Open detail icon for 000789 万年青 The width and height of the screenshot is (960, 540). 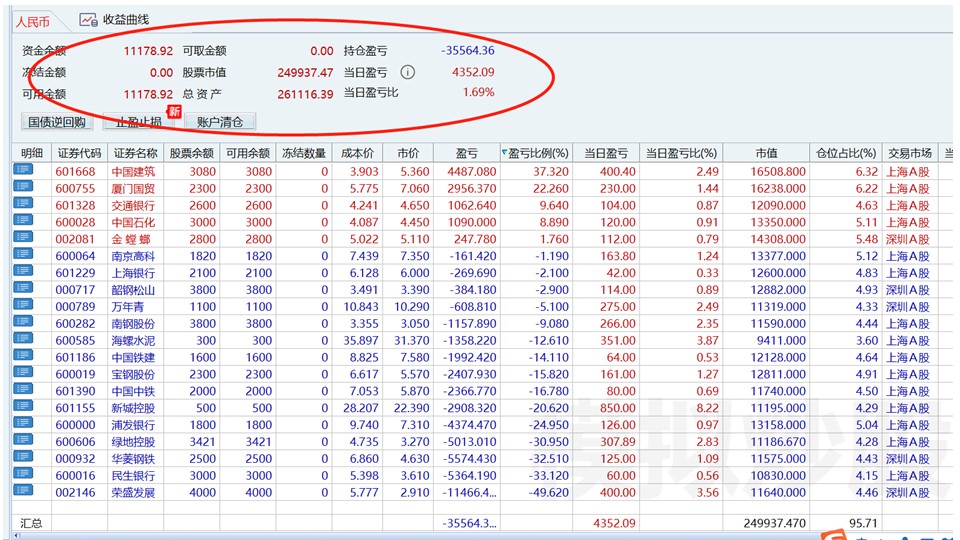[23, 304]
